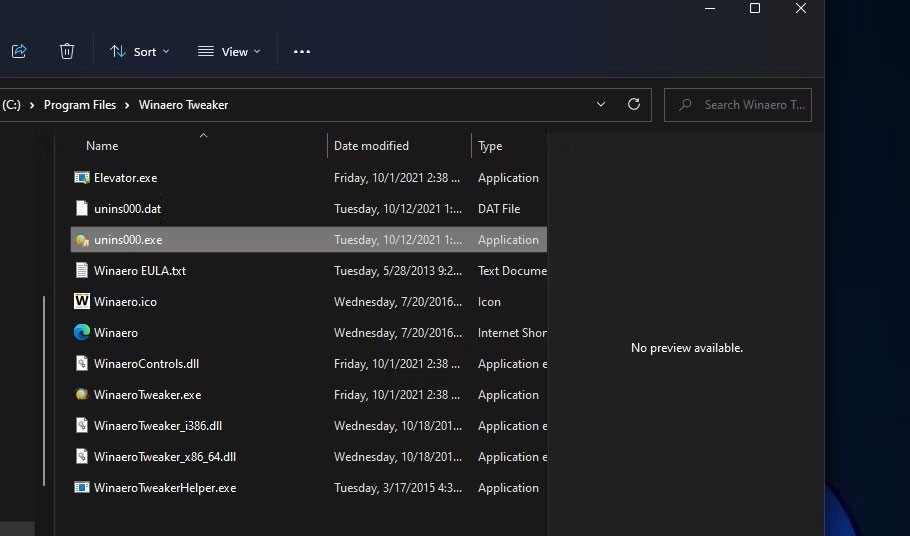
Task: Select the unins000.dat file
Action: [x=127, y=209]
